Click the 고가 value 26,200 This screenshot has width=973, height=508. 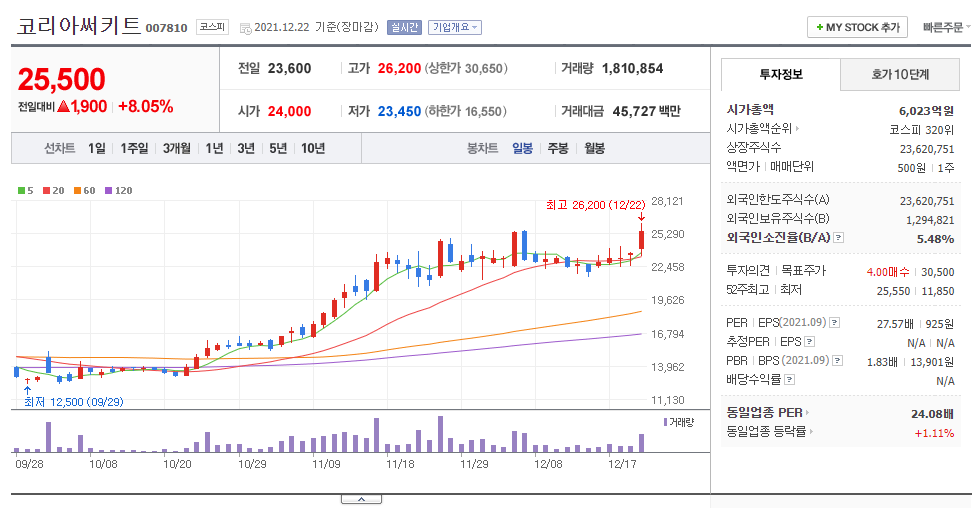click(x=399, y=68)
